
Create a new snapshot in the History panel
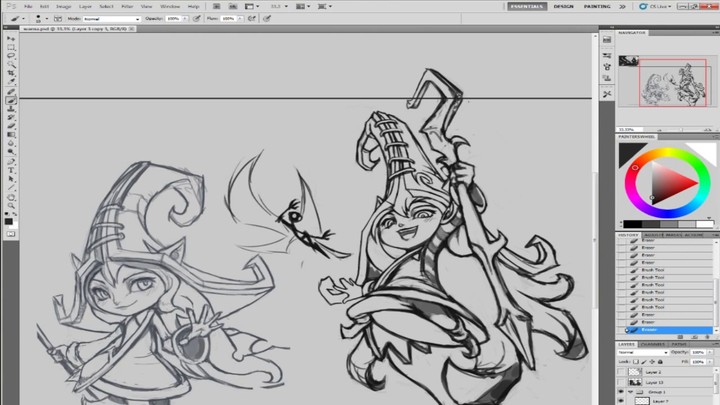pyautogui.click(x=694, y=337)
